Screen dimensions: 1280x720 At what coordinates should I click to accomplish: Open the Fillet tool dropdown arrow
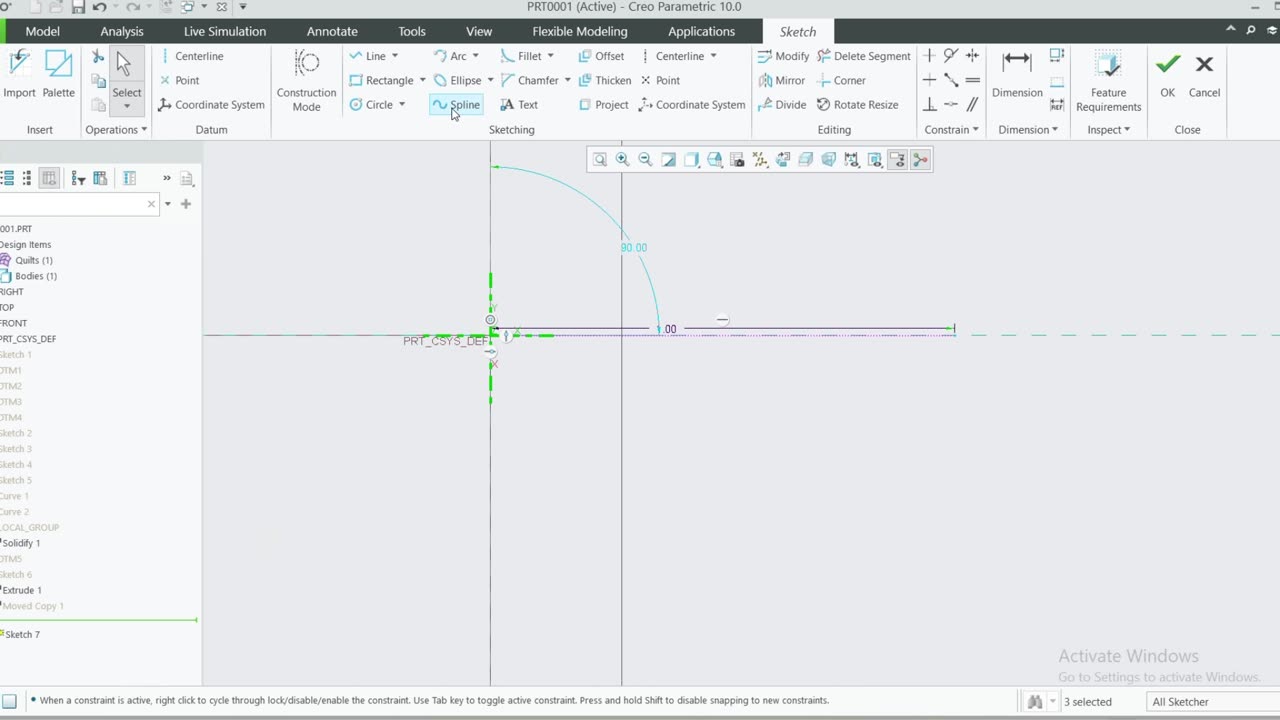click(550, 56)
